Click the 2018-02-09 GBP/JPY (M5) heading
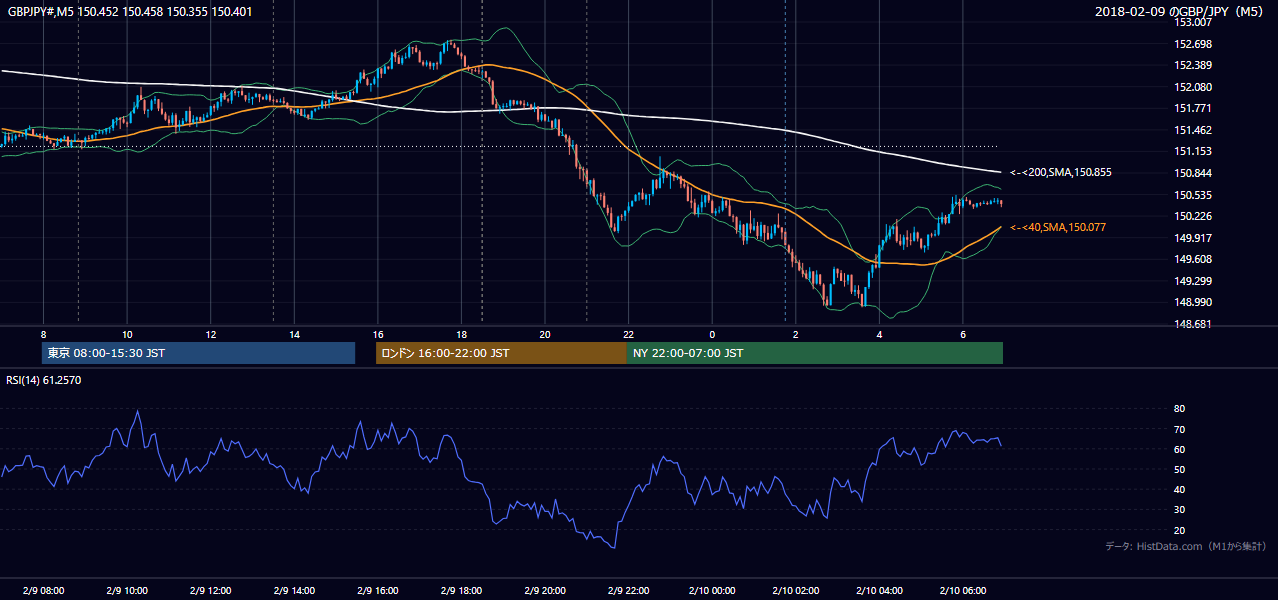This screenshot has height=600, width=1278. (1181, 12)
